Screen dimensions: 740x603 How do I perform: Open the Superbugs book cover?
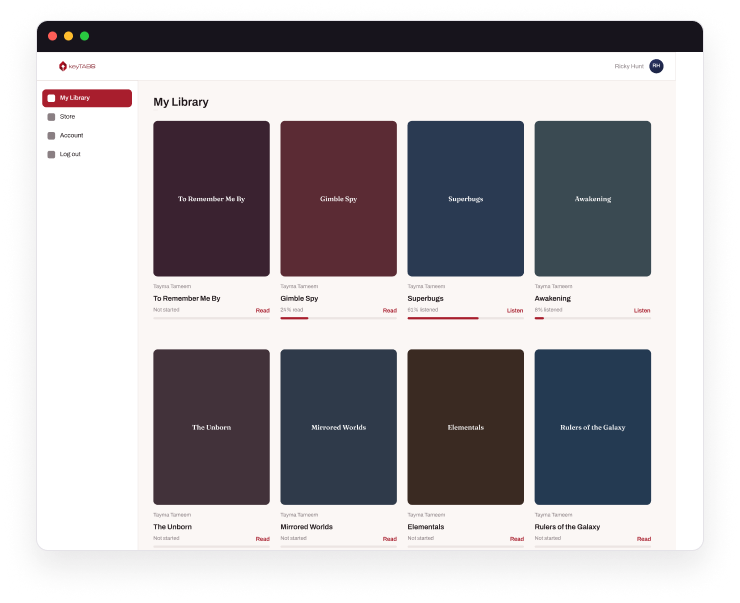point(466,199)
